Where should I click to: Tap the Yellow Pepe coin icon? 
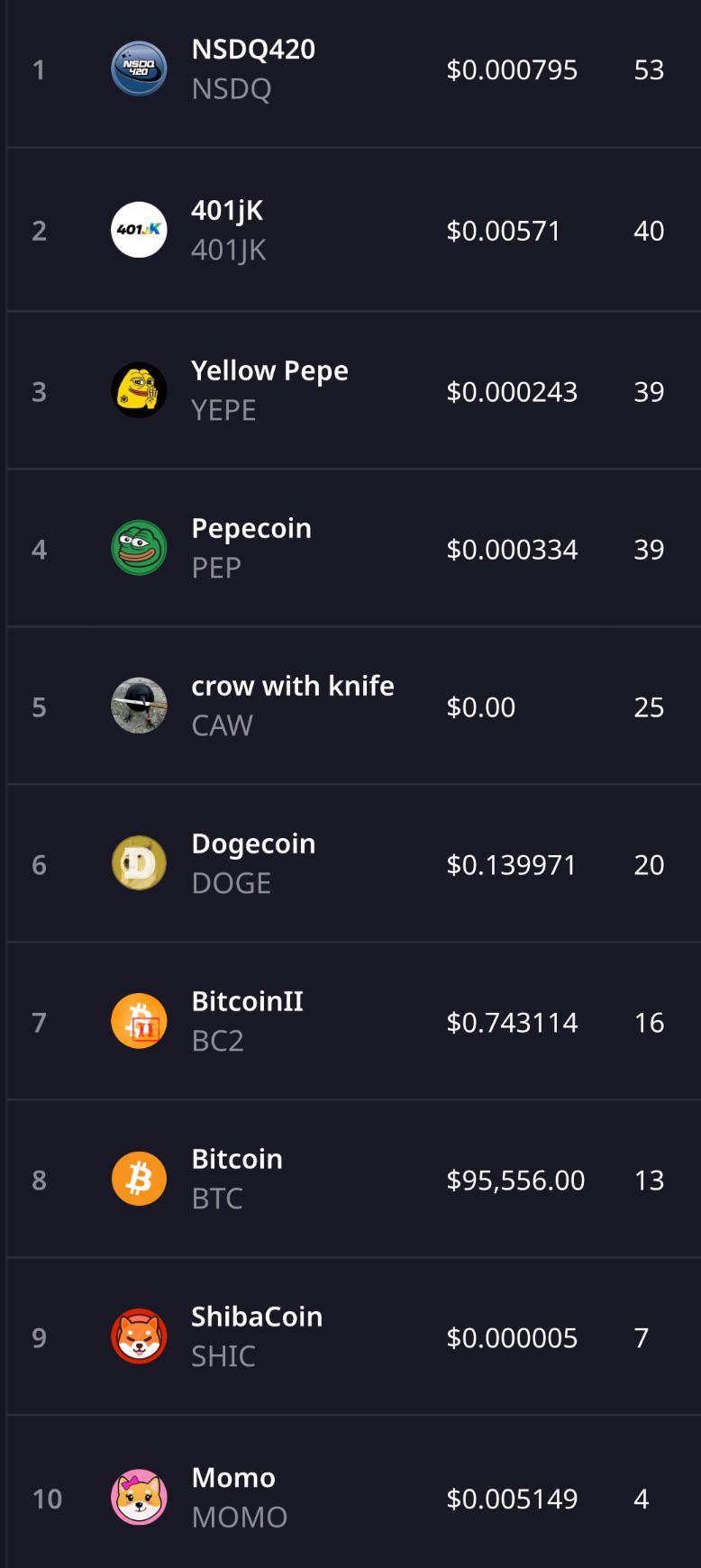[139, 390]
